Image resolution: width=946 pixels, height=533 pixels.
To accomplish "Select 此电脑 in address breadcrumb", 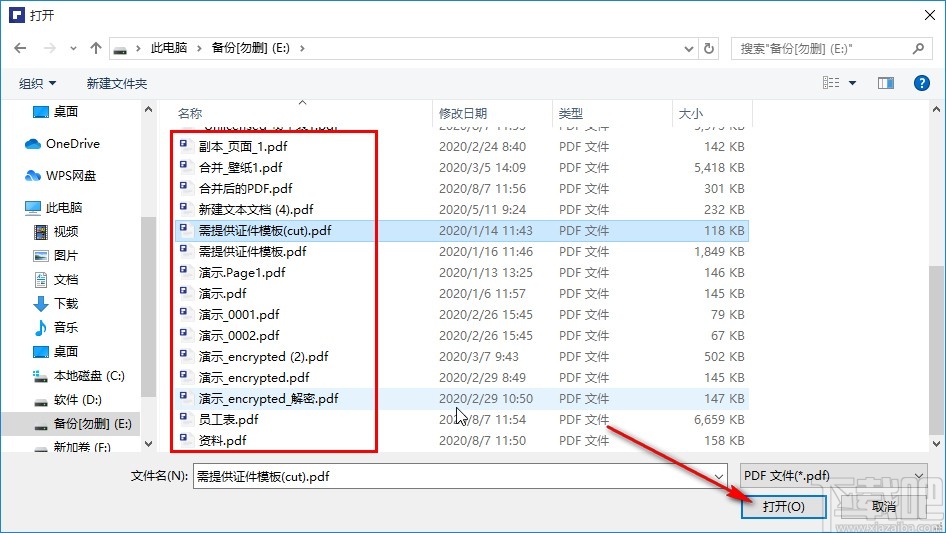I will pyautogui.click(x=169, y=48).
